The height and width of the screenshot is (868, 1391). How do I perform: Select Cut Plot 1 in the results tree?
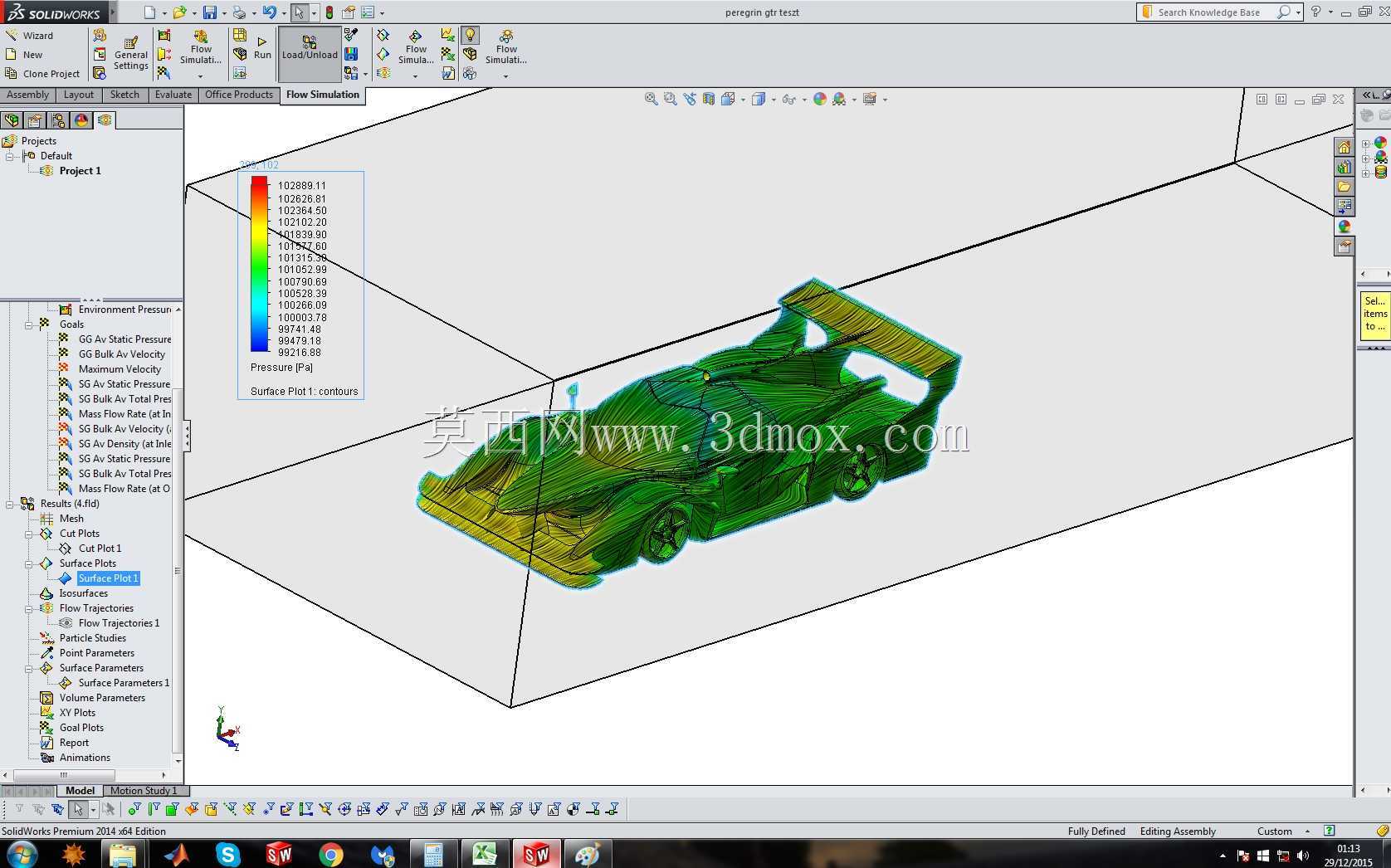tap(100, 549)
